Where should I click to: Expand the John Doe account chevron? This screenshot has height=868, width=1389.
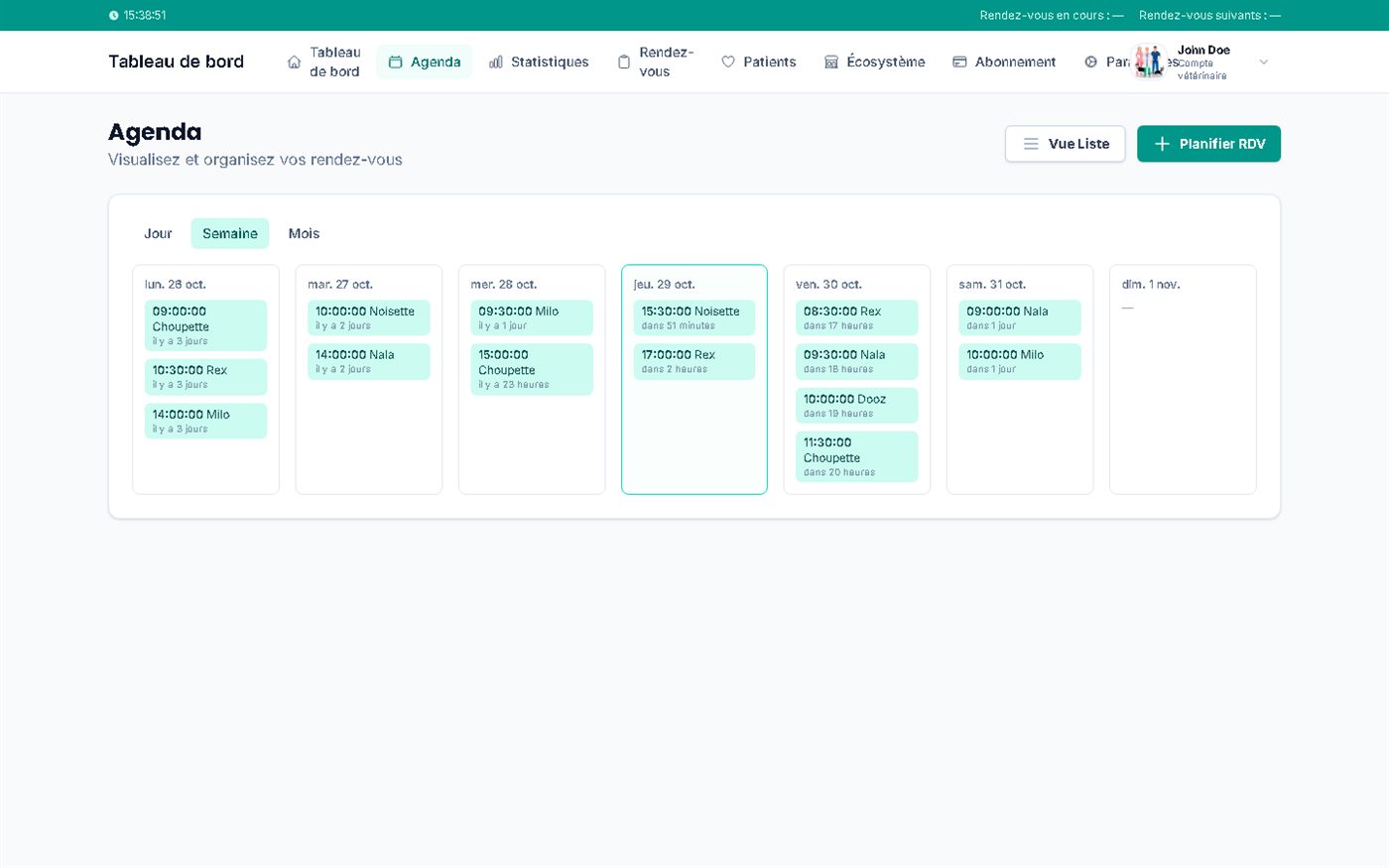tap(1263, 62)
